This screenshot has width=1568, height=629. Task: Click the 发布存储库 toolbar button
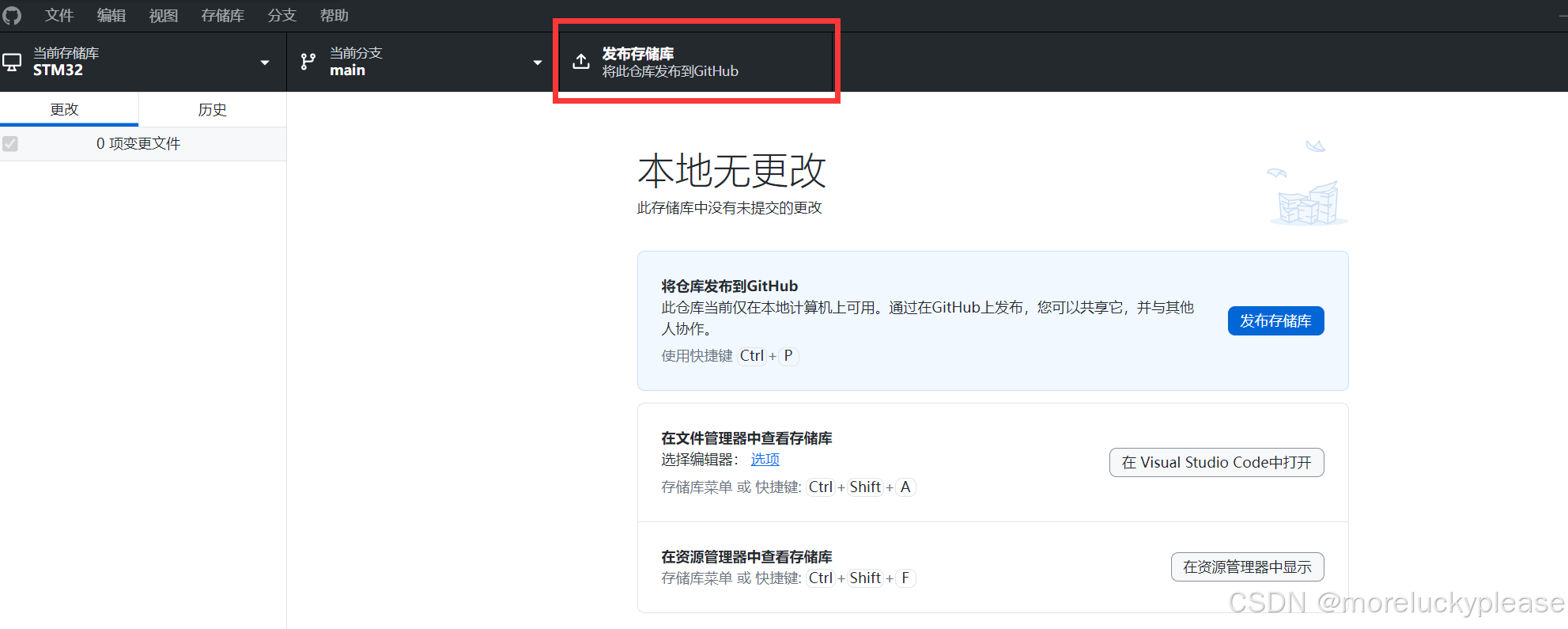(696, 62)
